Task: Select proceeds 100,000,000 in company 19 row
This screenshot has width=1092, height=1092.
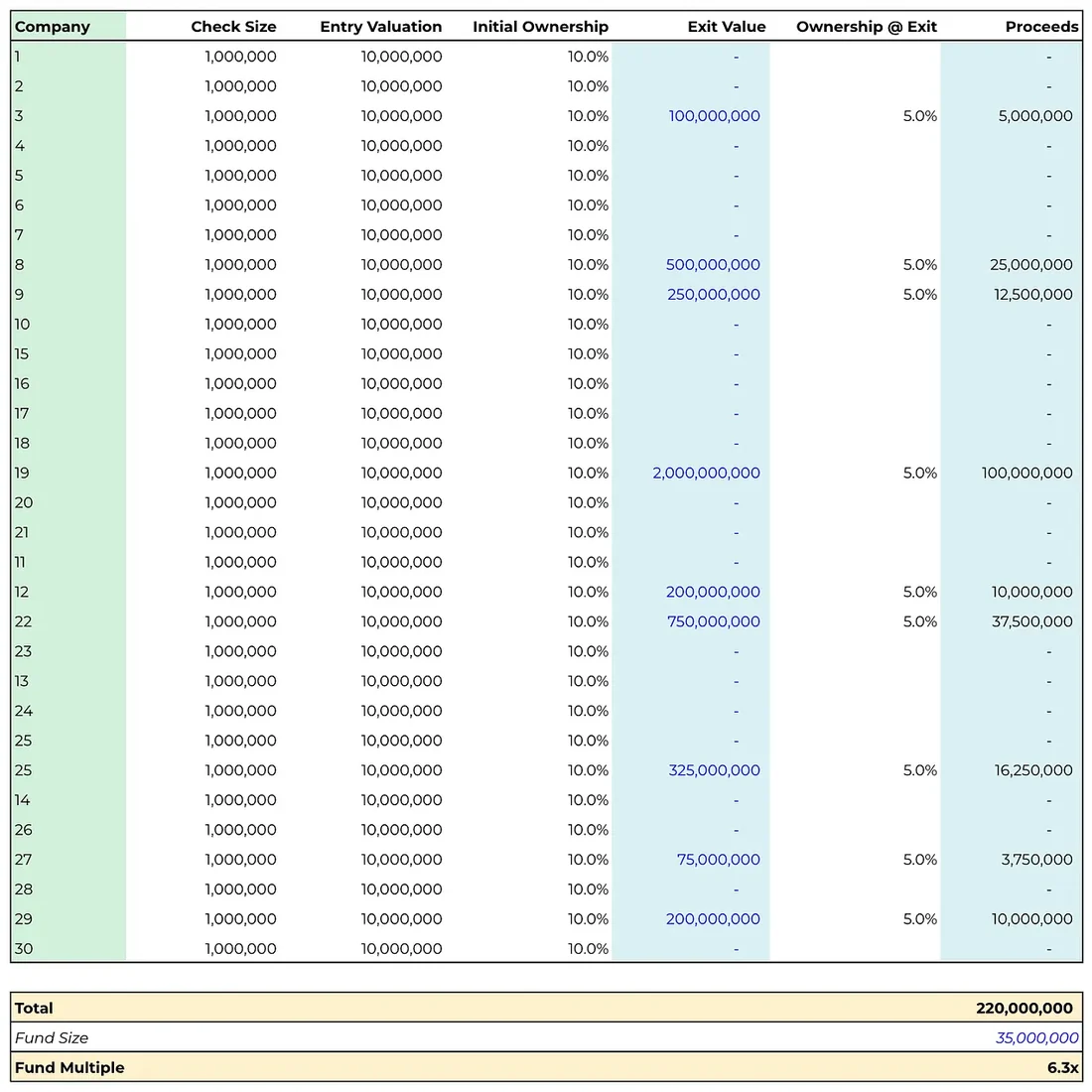Action: [x=1026, y=473]
